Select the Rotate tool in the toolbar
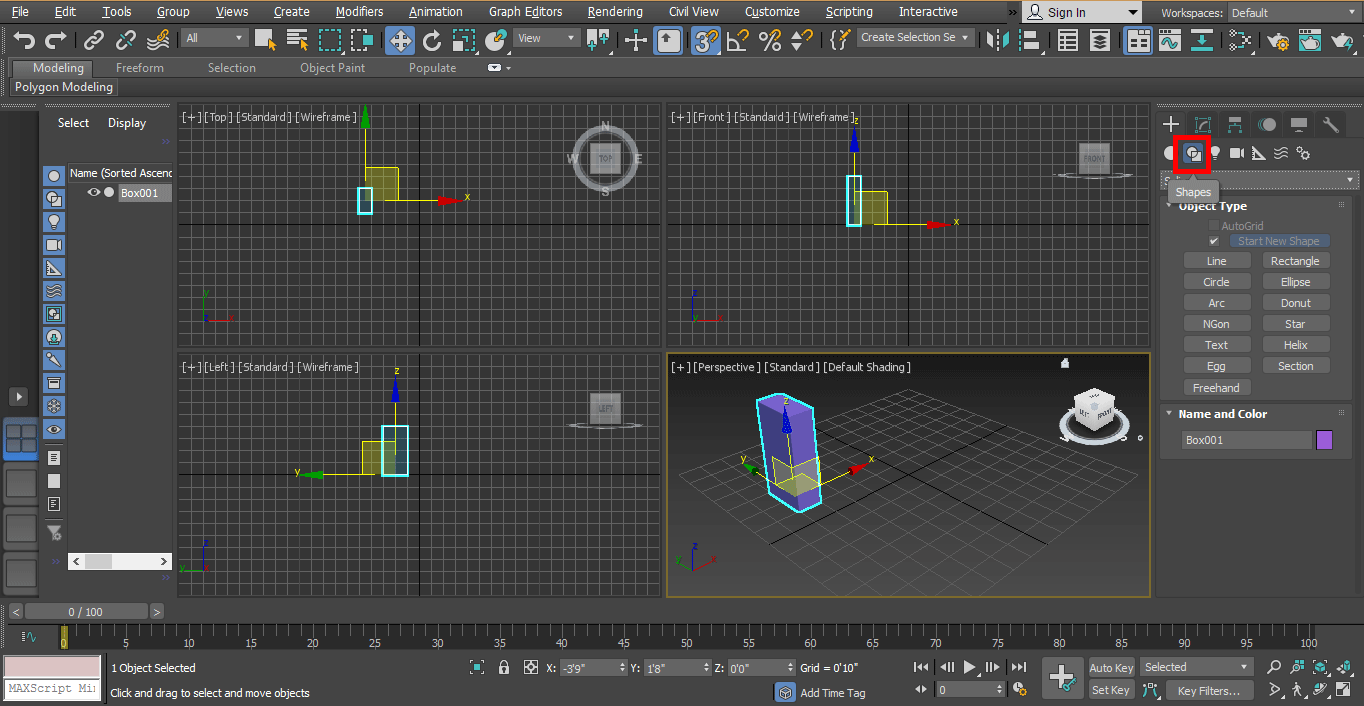 point(432,40)
